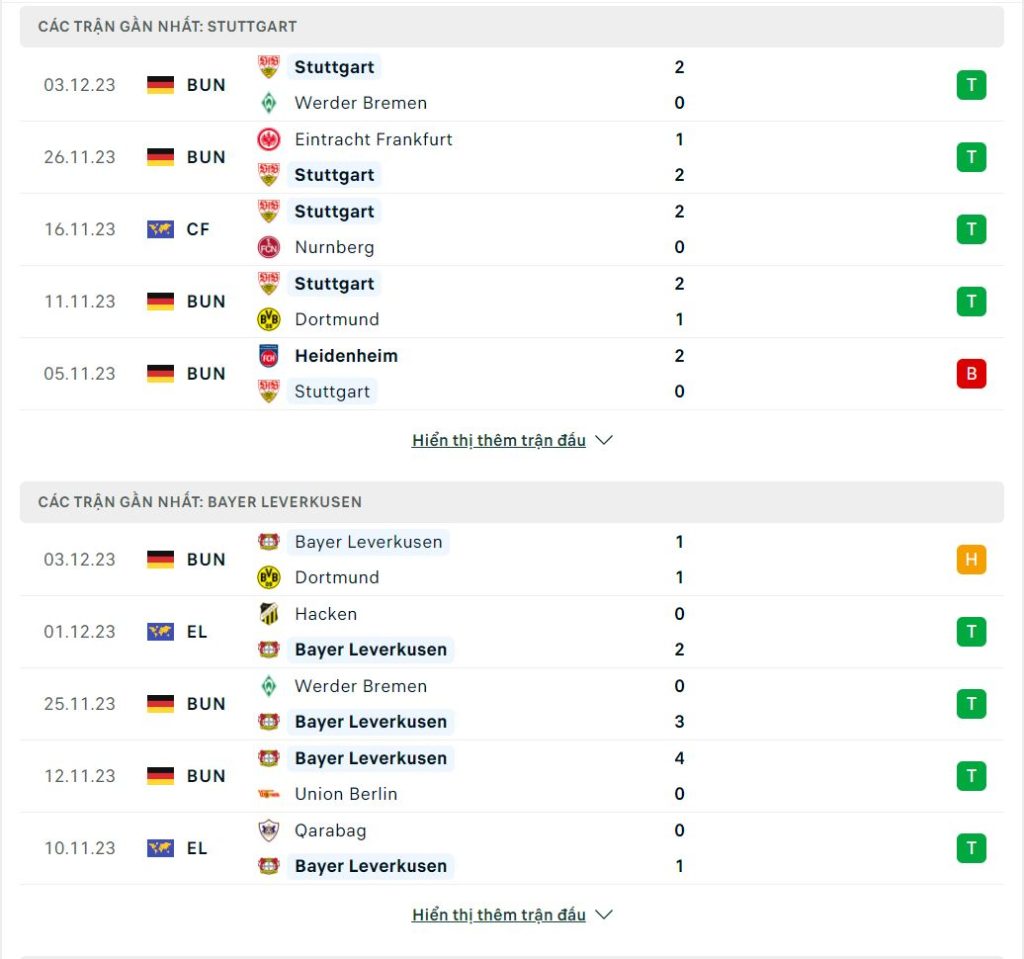Click the Hacken club crest icon
The image size is (1024, 959).
[x=268, y=614]
